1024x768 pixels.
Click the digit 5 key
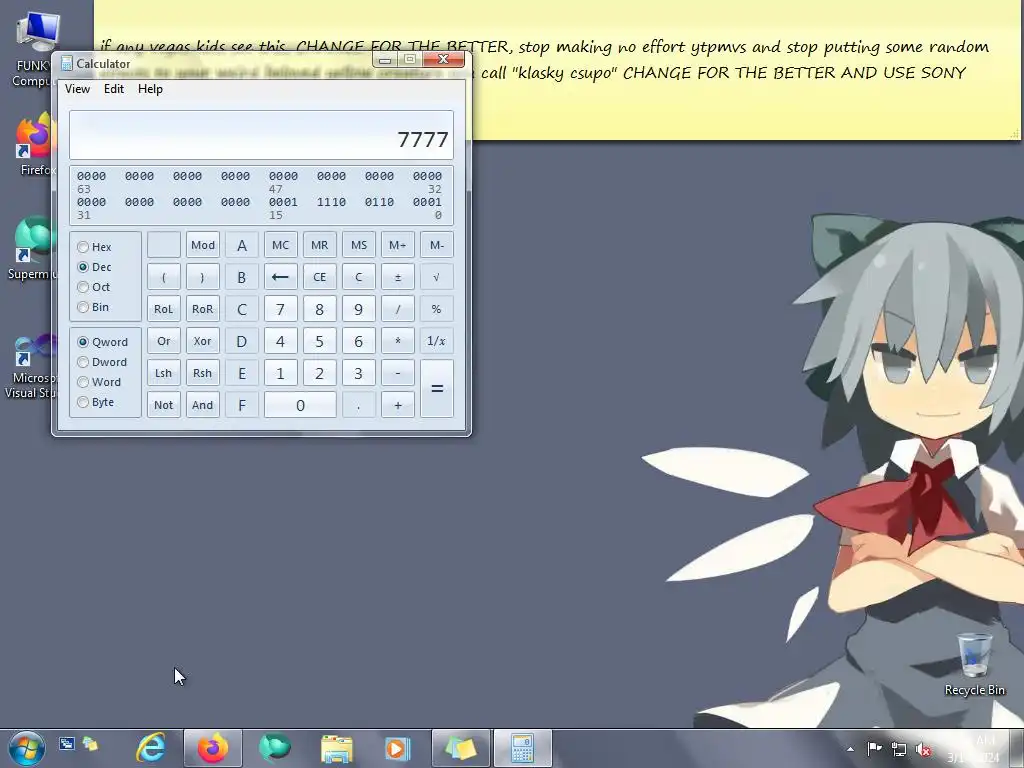pyautogui.click(x=319, y=341)
